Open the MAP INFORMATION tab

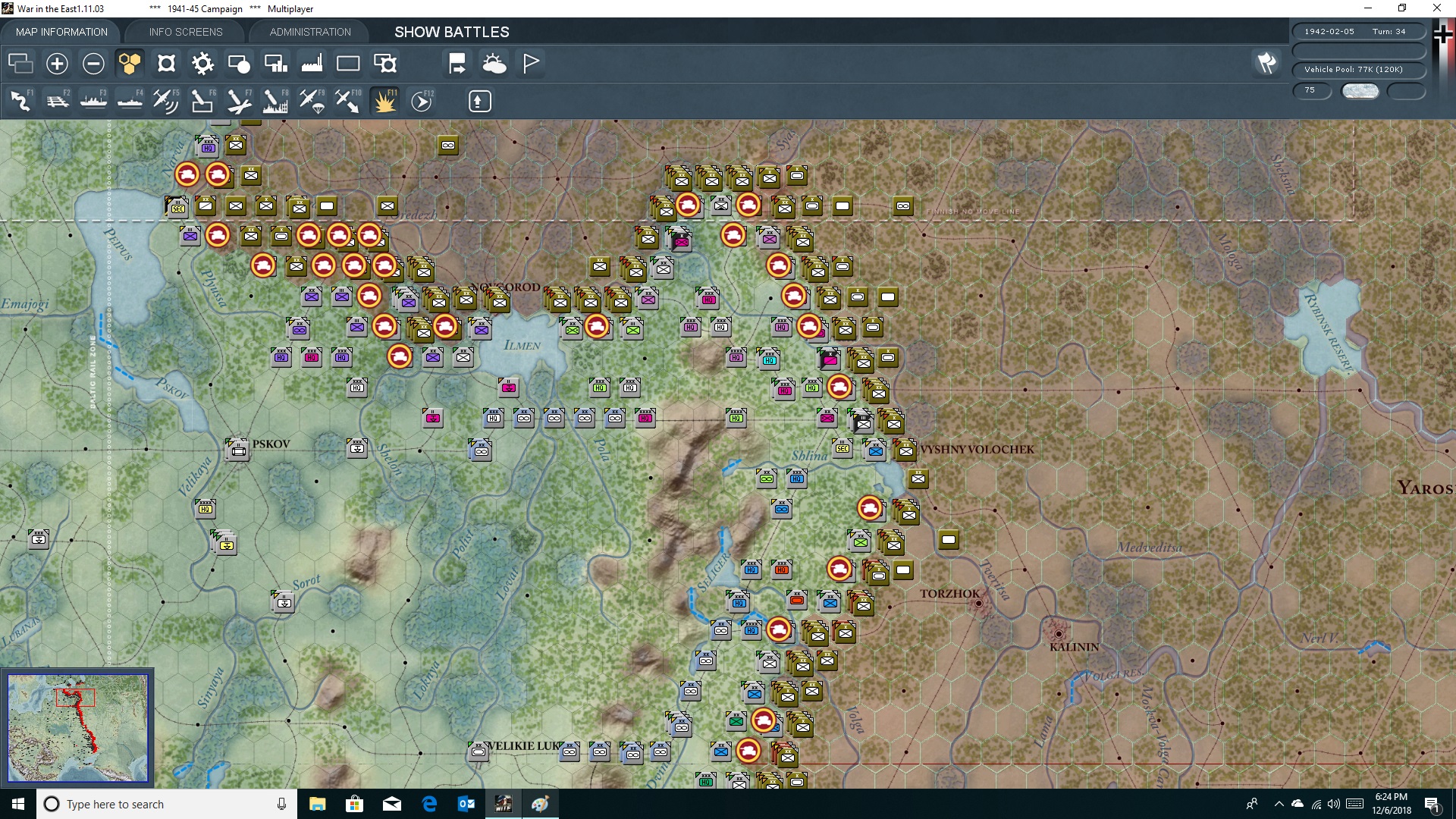[x=61, y=32]
